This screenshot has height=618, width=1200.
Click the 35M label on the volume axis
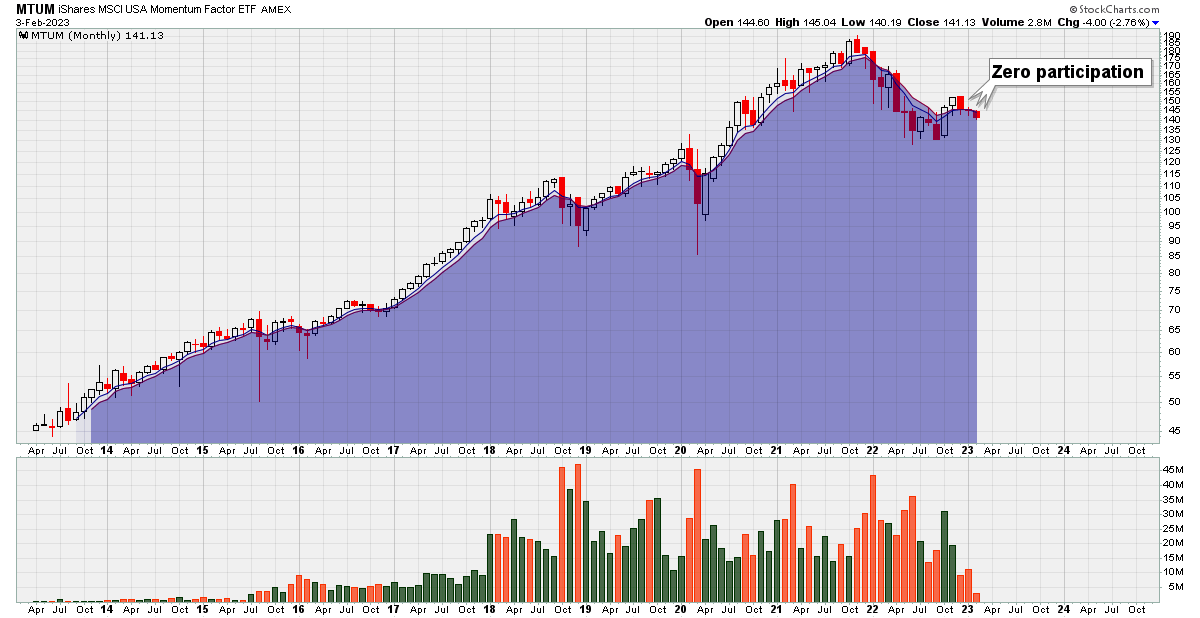pos(1173,499)
